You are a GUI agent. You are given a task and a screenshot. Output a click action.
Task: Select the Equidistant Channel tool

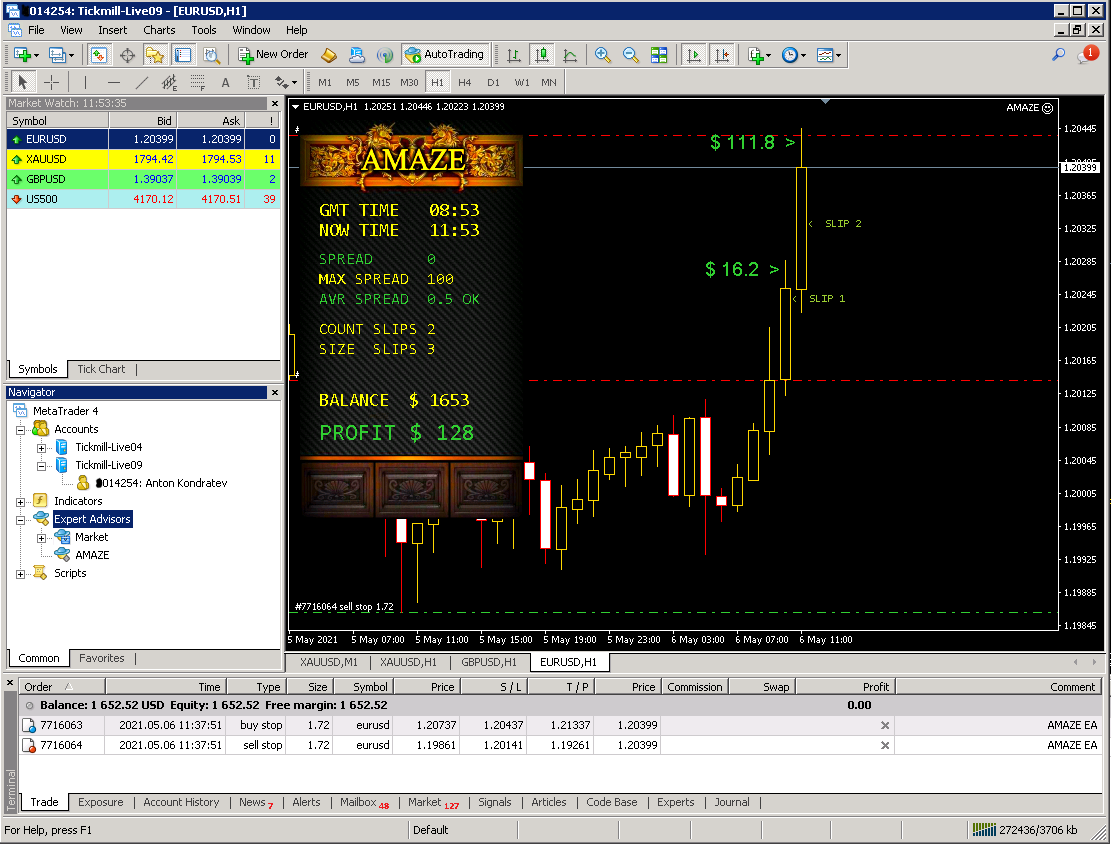click(x=169, y=82)
